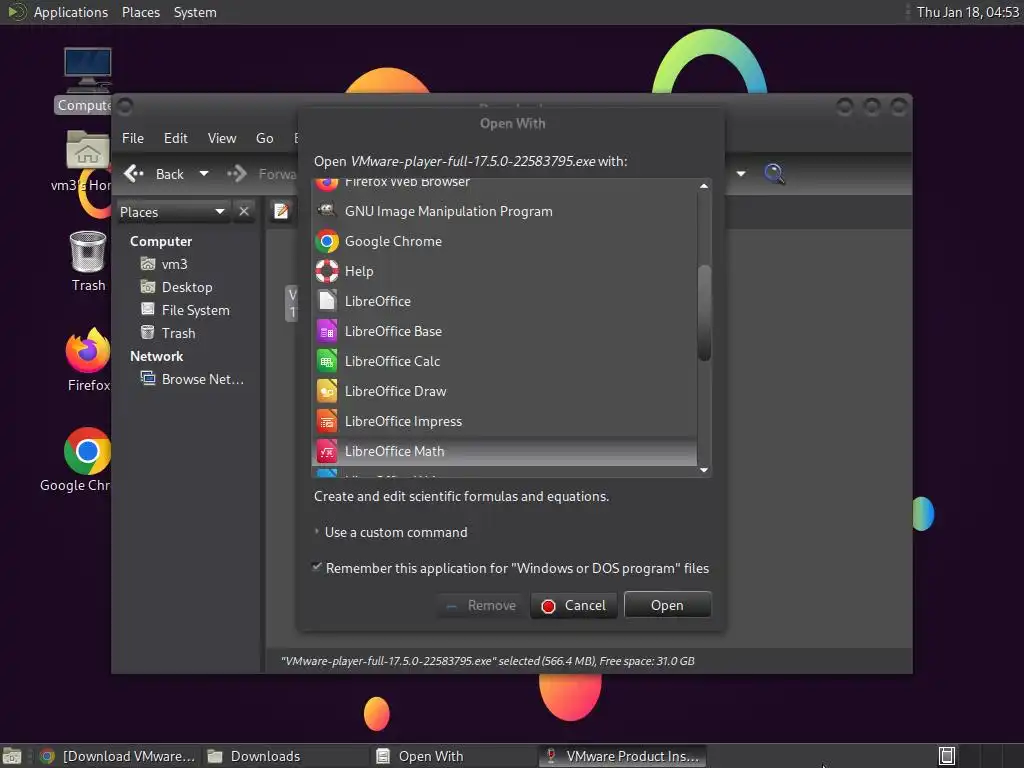Open the Back history dropdown arrow
This screenshot has height=768, width=1024.
(204, 174)
